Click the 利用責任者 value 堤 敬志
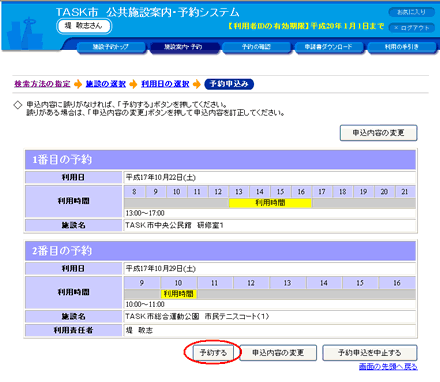The image size is (440, 382). coord(139,330)
